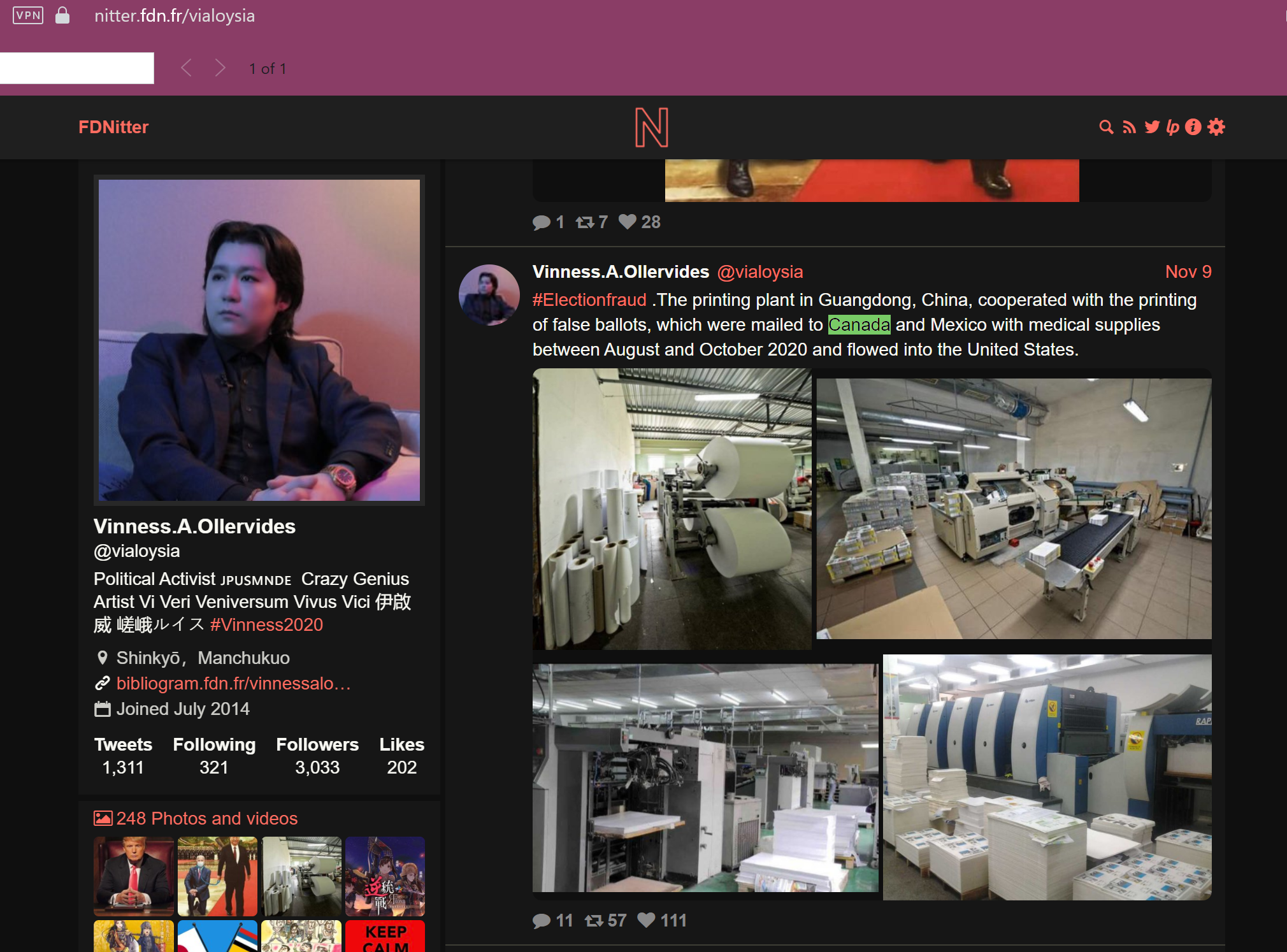The height and width of the screenshot is (952, 1287).
Task: Open gallery thumbnail with the flags
Action: click(x=217, y=936)
